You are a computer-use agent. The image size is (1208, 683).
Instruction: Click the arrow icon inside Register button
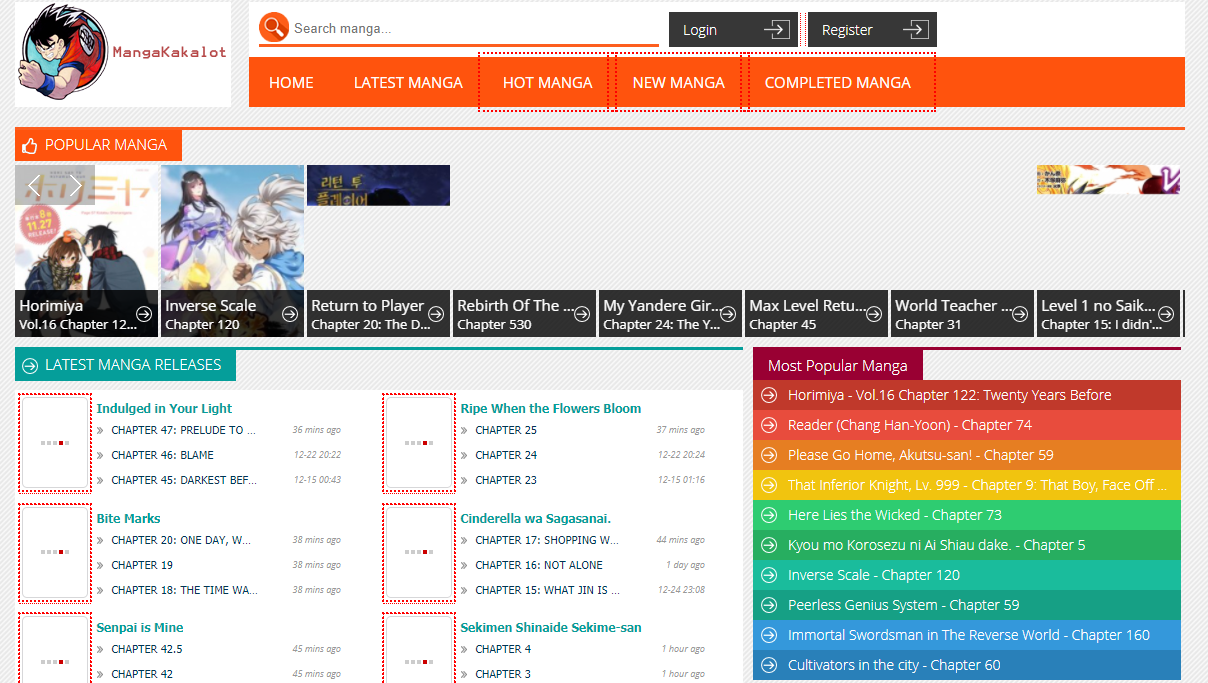click(915, 30)
